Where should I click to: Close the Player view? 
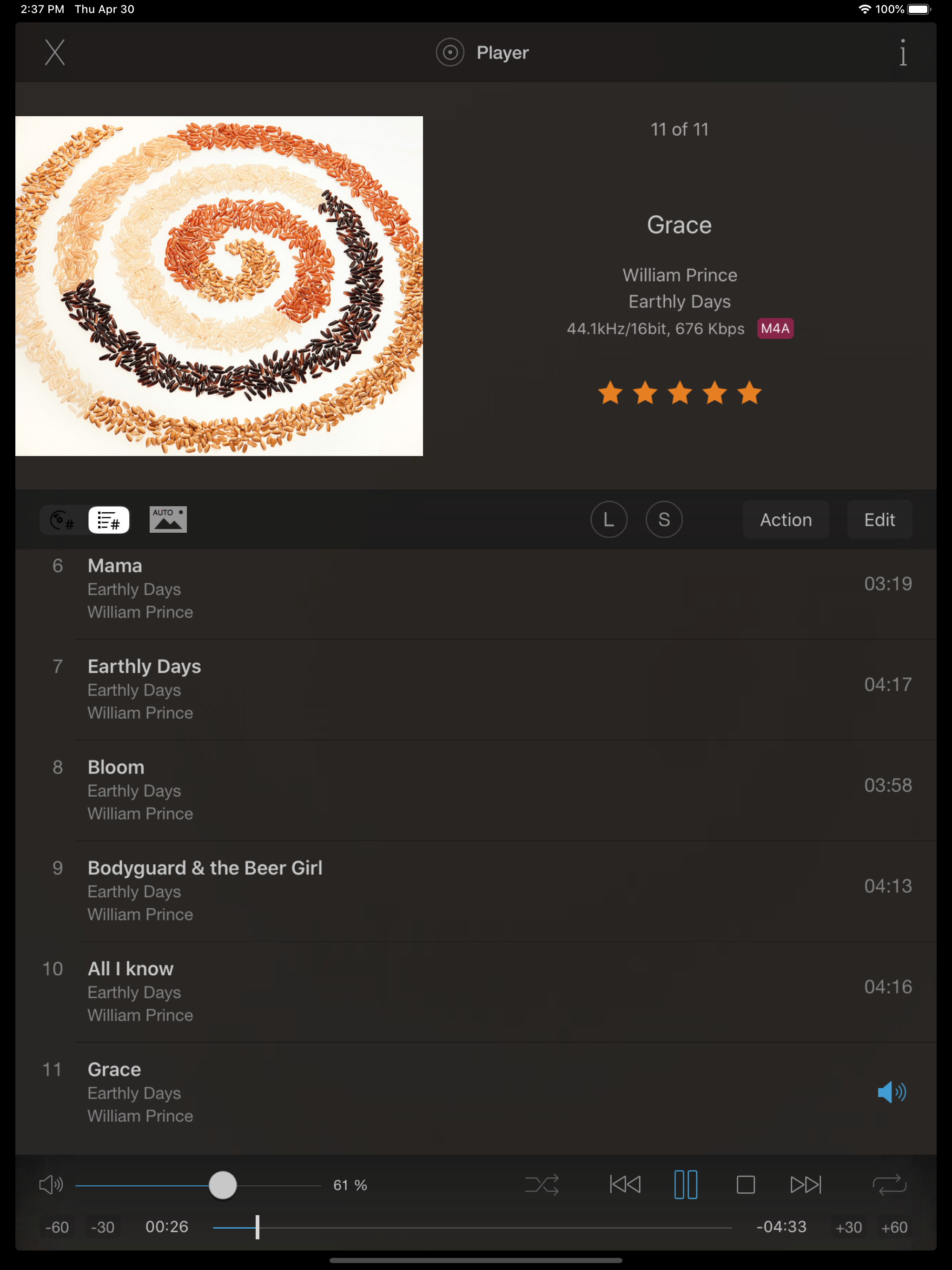pos(55,53)
